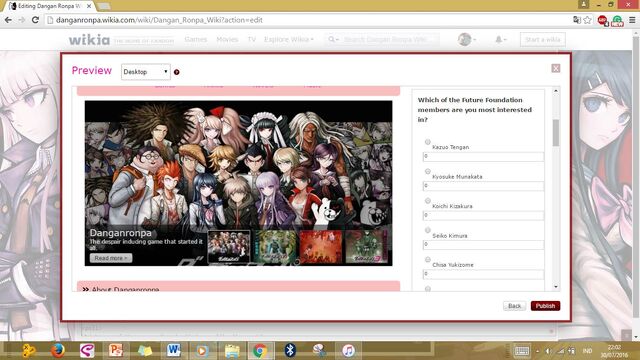Select the Kazuo Tengan poll option
The width and height of the screenshot is (640, 360).
click(427, 142)
